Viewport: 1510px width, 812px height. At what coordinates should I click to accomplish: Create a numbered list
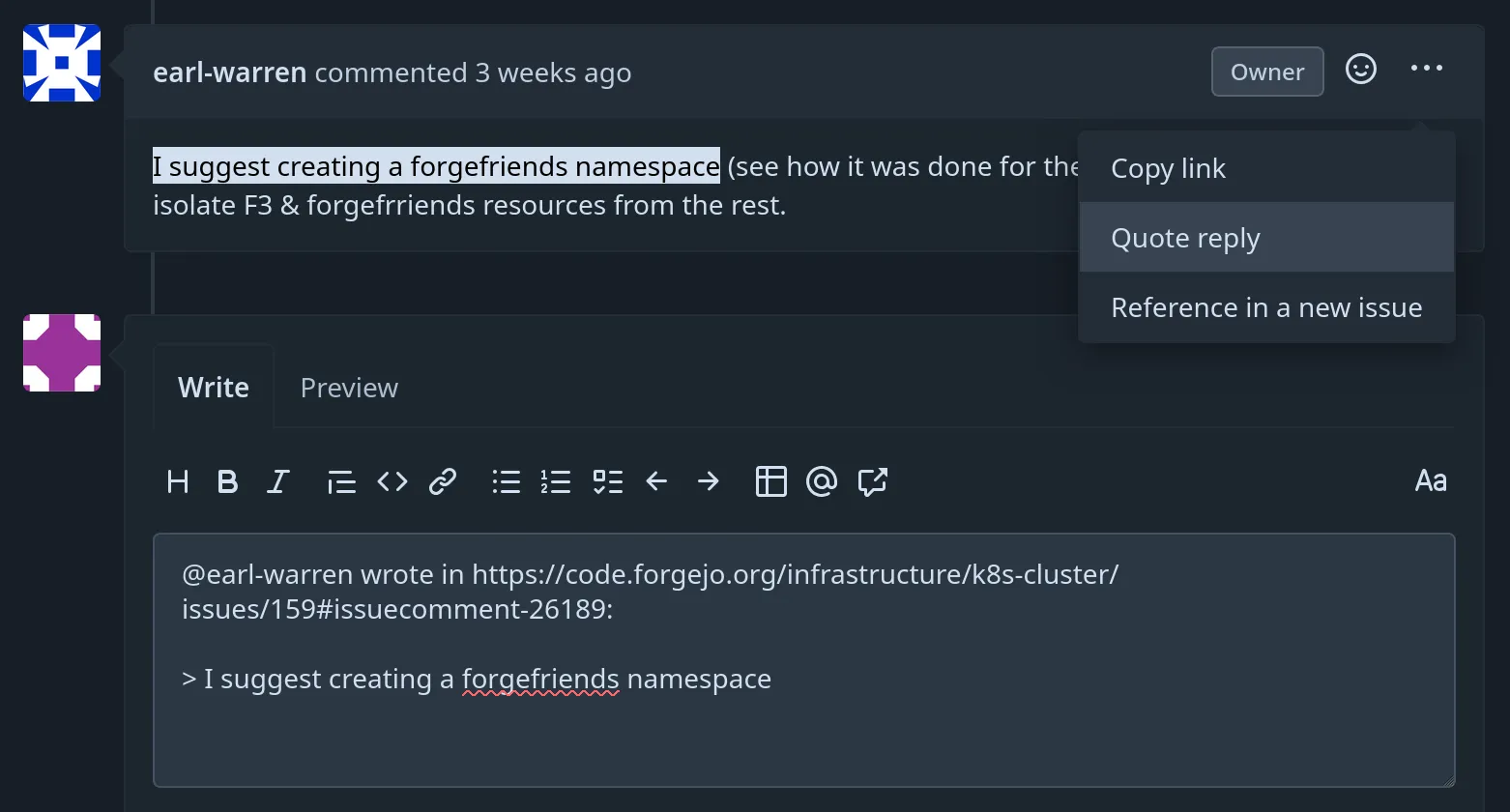coord(557,481)
